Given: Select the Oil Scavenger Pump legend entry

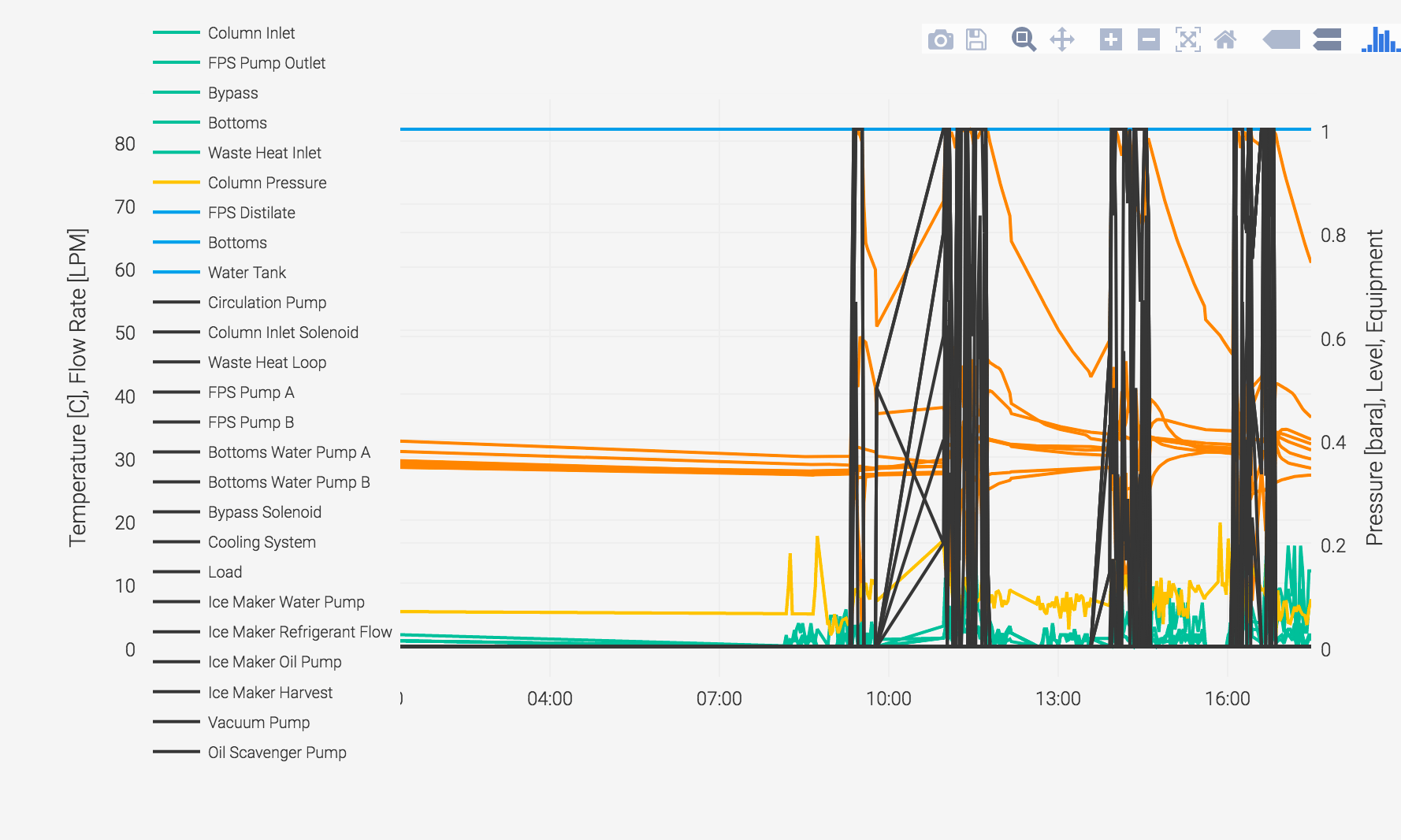Looking at the screenshot, I should pyautogui.click(x=276, y=753).
